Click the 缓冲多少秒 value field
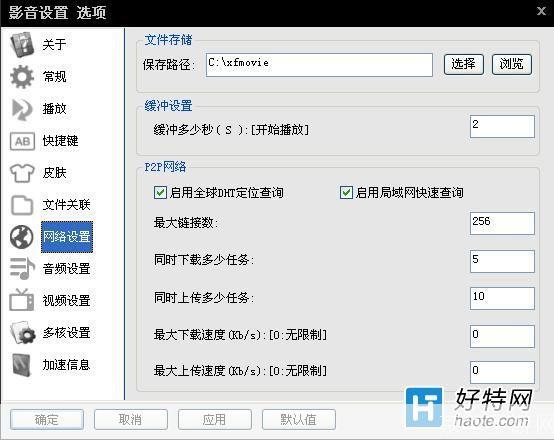The height and width of the screenshot is (440, 554). [x=502, y=127]
